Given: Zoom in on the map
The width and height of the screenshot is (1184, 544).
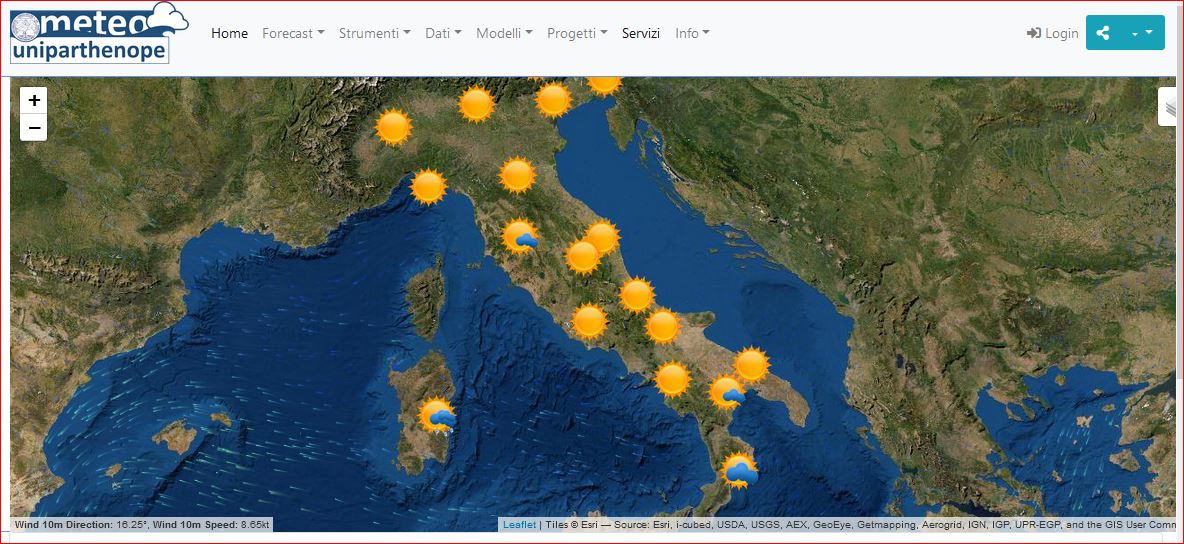Looking at the screenshot, I should 34,100.
